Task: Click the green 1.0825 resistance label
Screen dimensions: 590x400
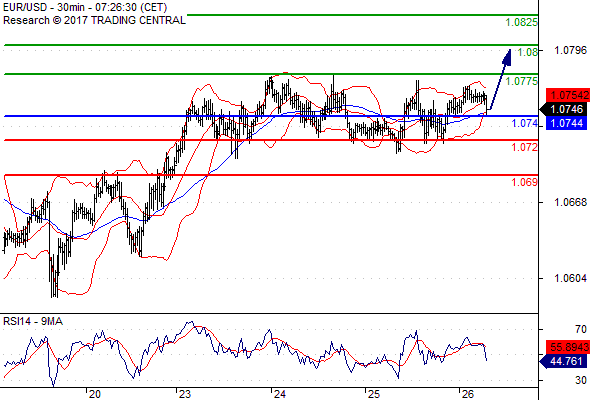Action: pyautogui.click(x=521, y=22)
